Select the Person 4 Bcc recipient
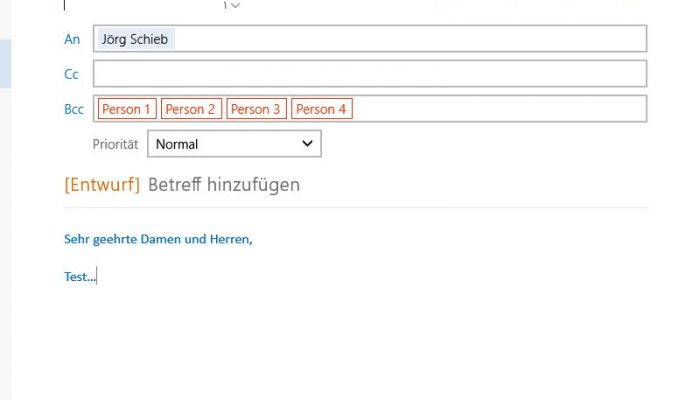This screenshot has width=700, height=400. (322, 109)
